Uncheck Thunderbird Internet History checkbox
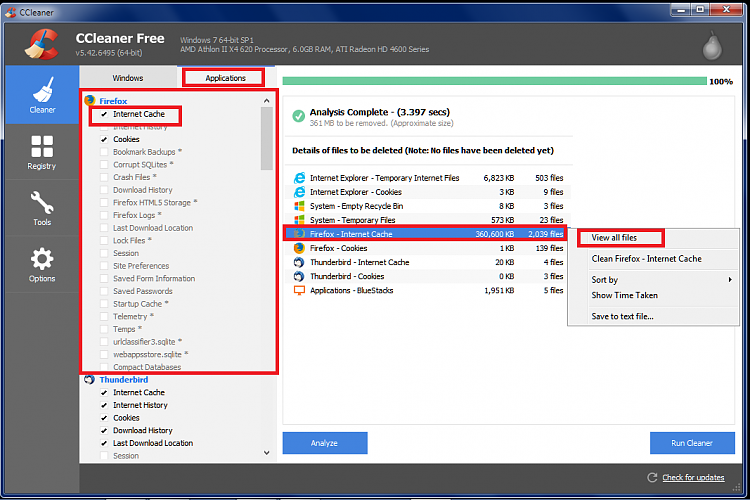 pos(104,405)
